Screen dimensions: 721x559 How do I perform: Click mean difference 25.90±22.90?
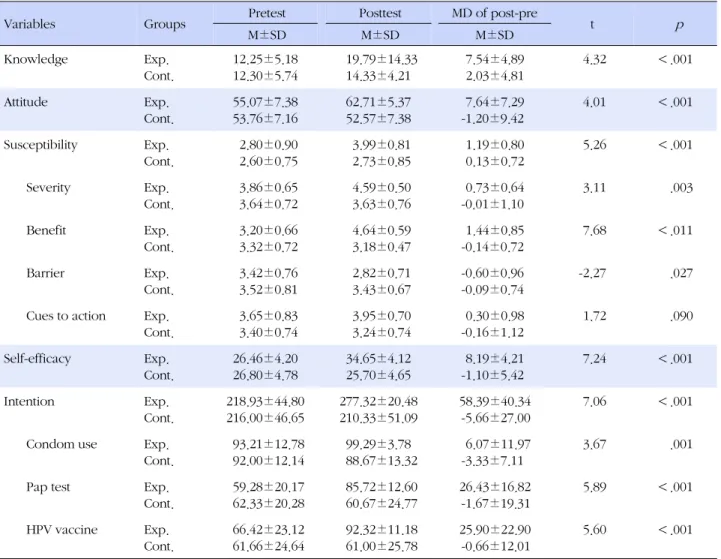[x=495, y=530]
